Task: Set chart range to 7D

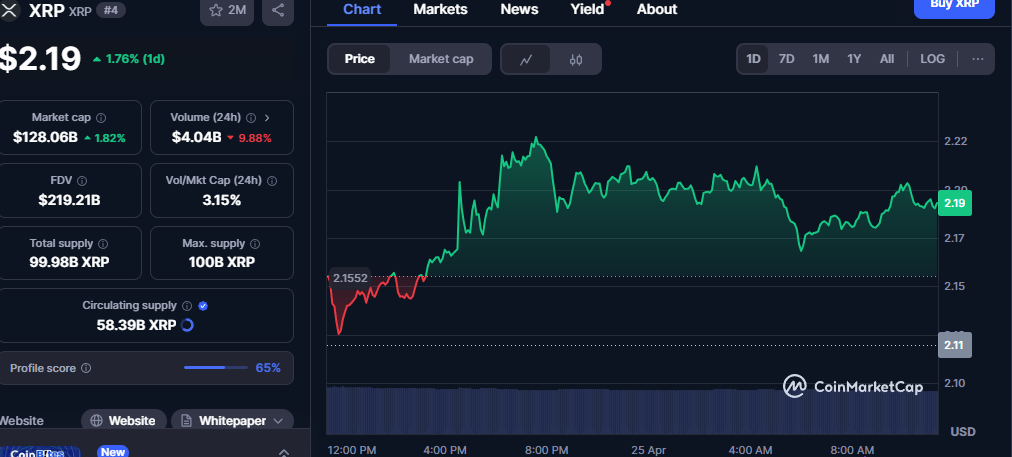Action: (x=787, y=59)
